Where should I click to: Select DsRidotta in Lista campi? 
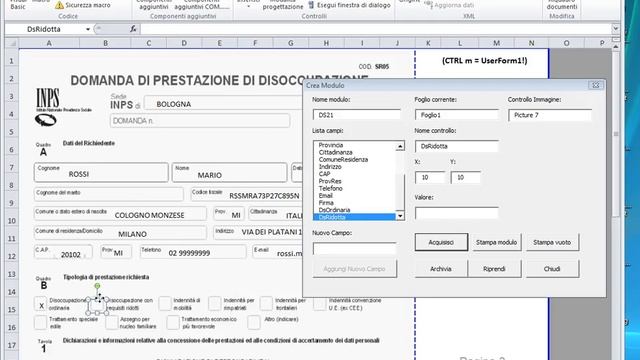pos(354,217)
